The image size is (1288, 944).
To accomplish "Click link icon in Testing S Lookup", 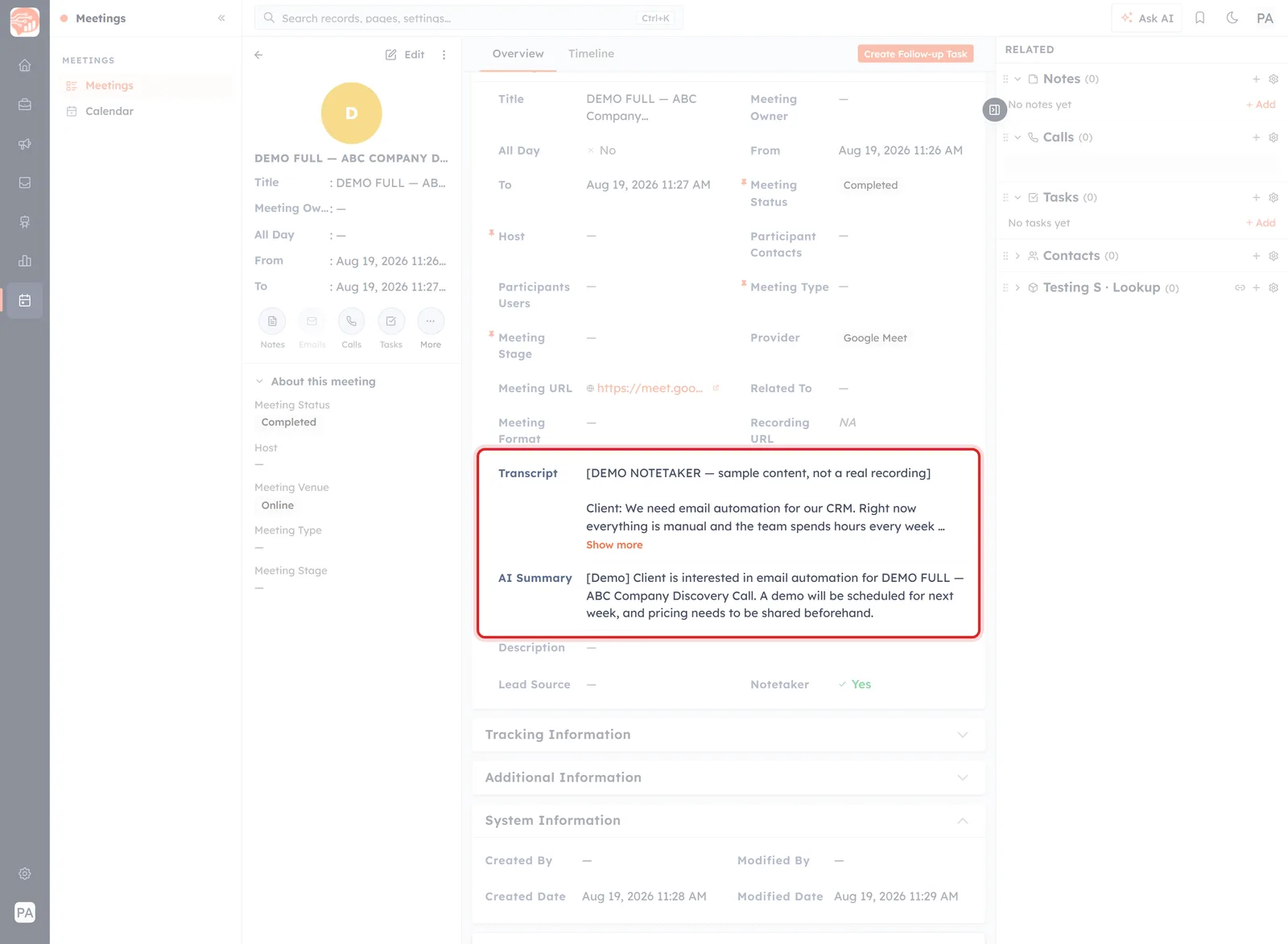I will (1240, 287).
